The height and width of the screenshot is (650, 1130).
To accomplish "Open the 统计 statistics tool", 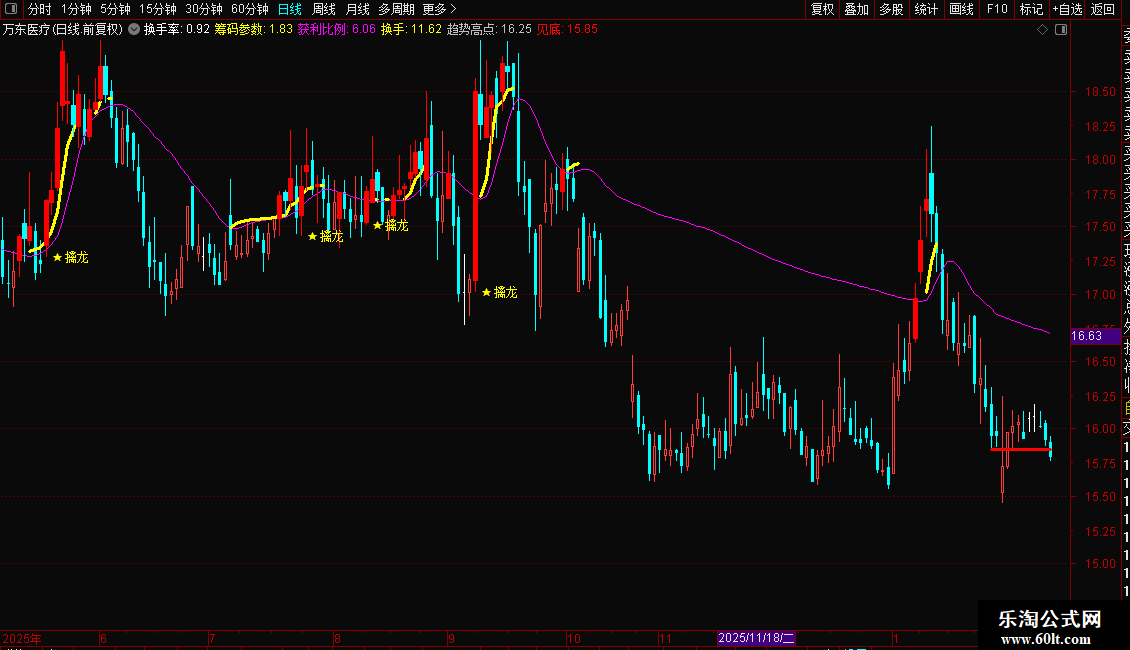I will click(926, 9).
